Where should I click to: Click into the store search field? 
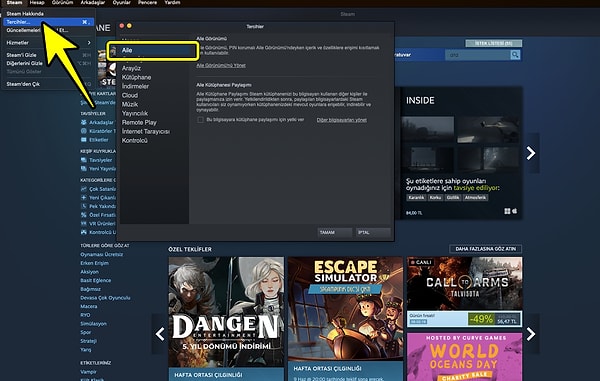pyautogui.click(x=478, y=55)
